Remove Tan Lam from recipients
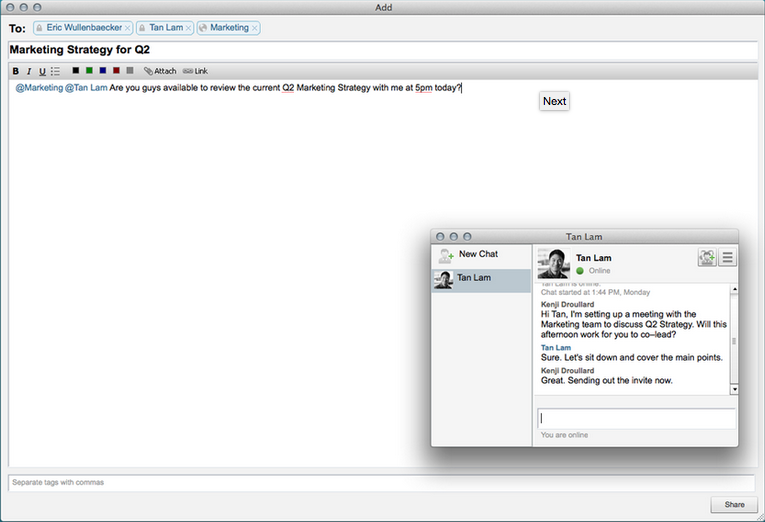This screenshot has height=522, width=765. [188, 28]
